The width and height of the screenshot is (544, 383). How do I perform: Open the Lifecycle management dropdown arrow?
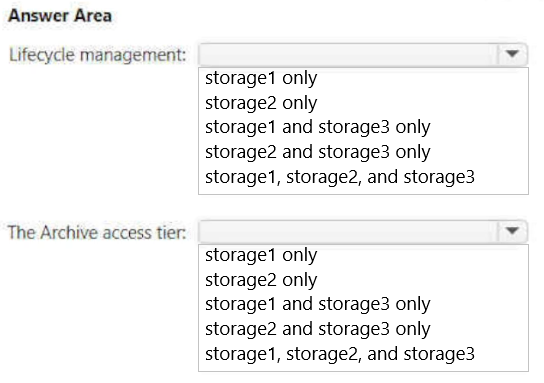(512, 54)
